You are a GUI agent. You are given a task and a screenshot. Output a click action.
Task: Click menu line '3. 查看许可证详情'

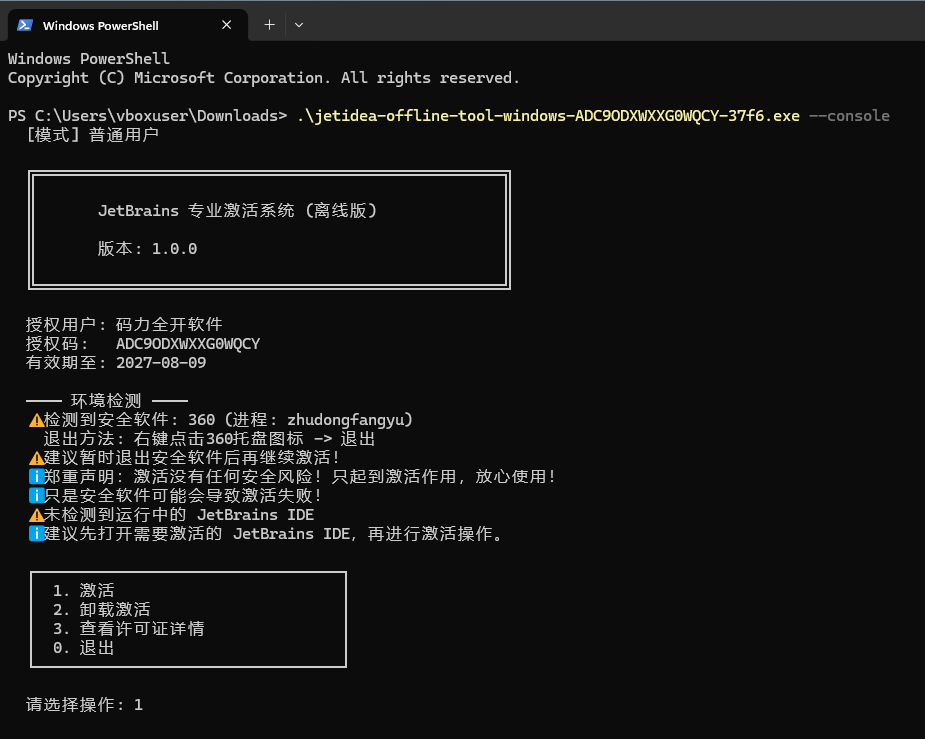[128, 629]
